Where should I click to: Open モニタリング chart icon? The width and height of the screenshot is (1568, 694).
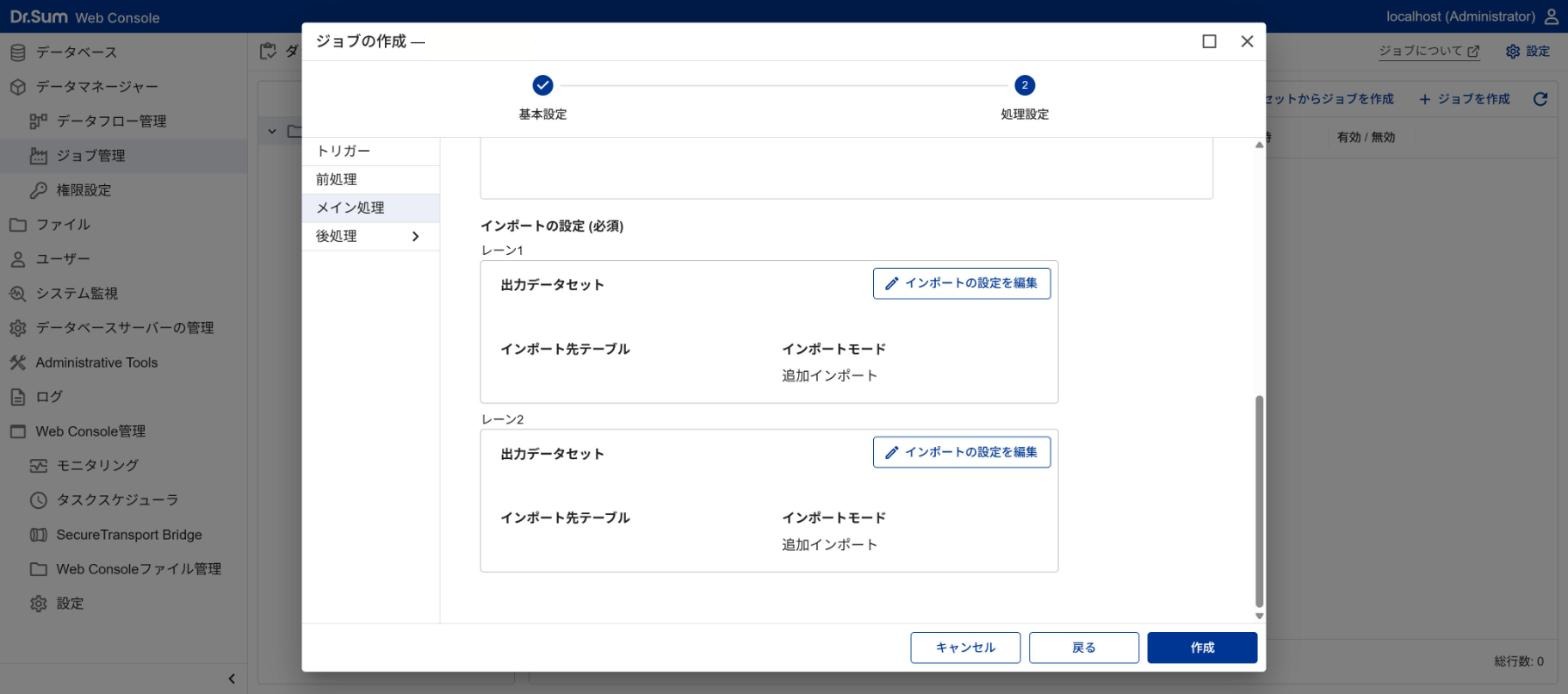pyautogui.click(x=38, y=466)
